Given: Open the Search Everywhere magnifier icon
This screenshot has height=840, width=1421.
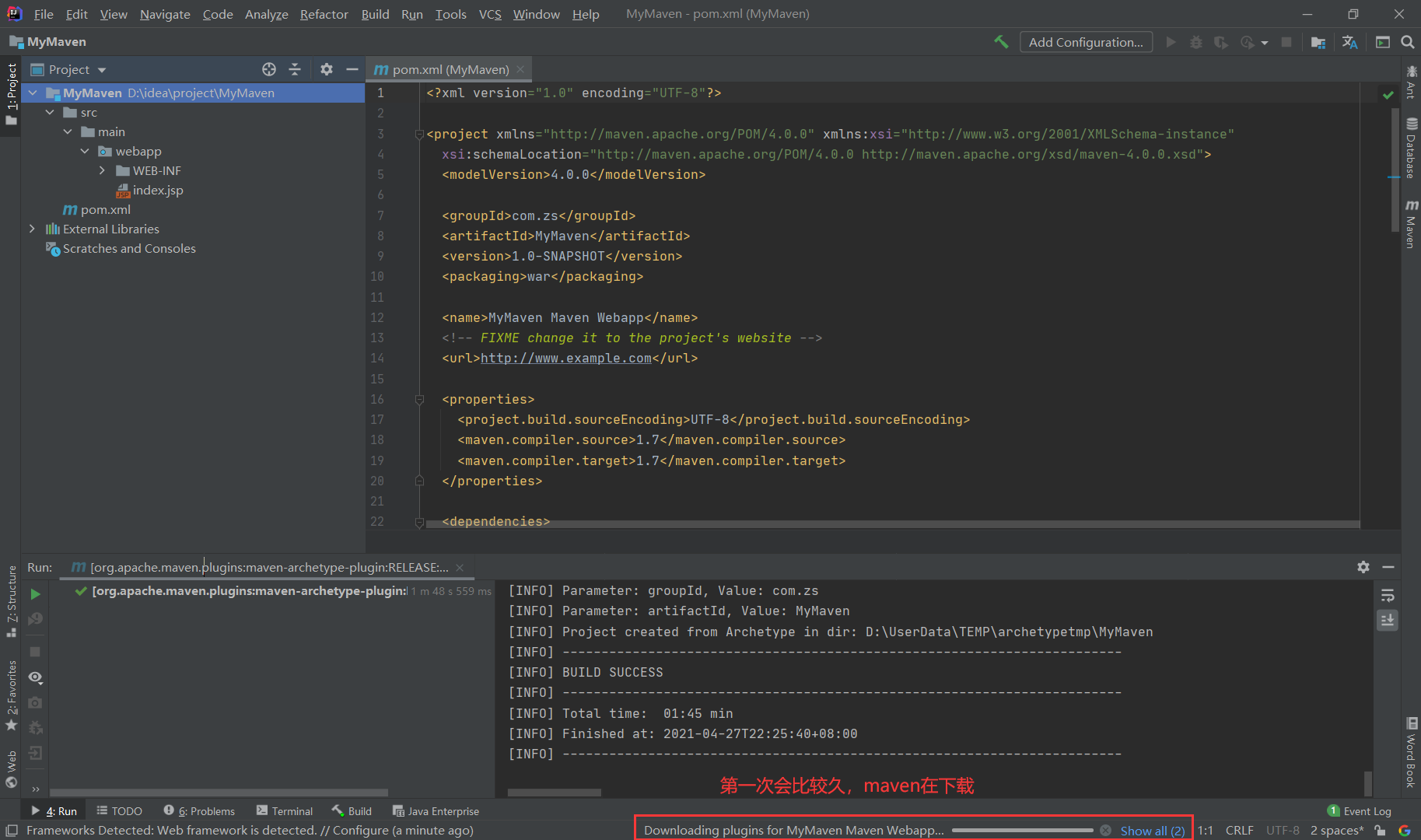Looking at the screenshot, I should coord(1407,42).
